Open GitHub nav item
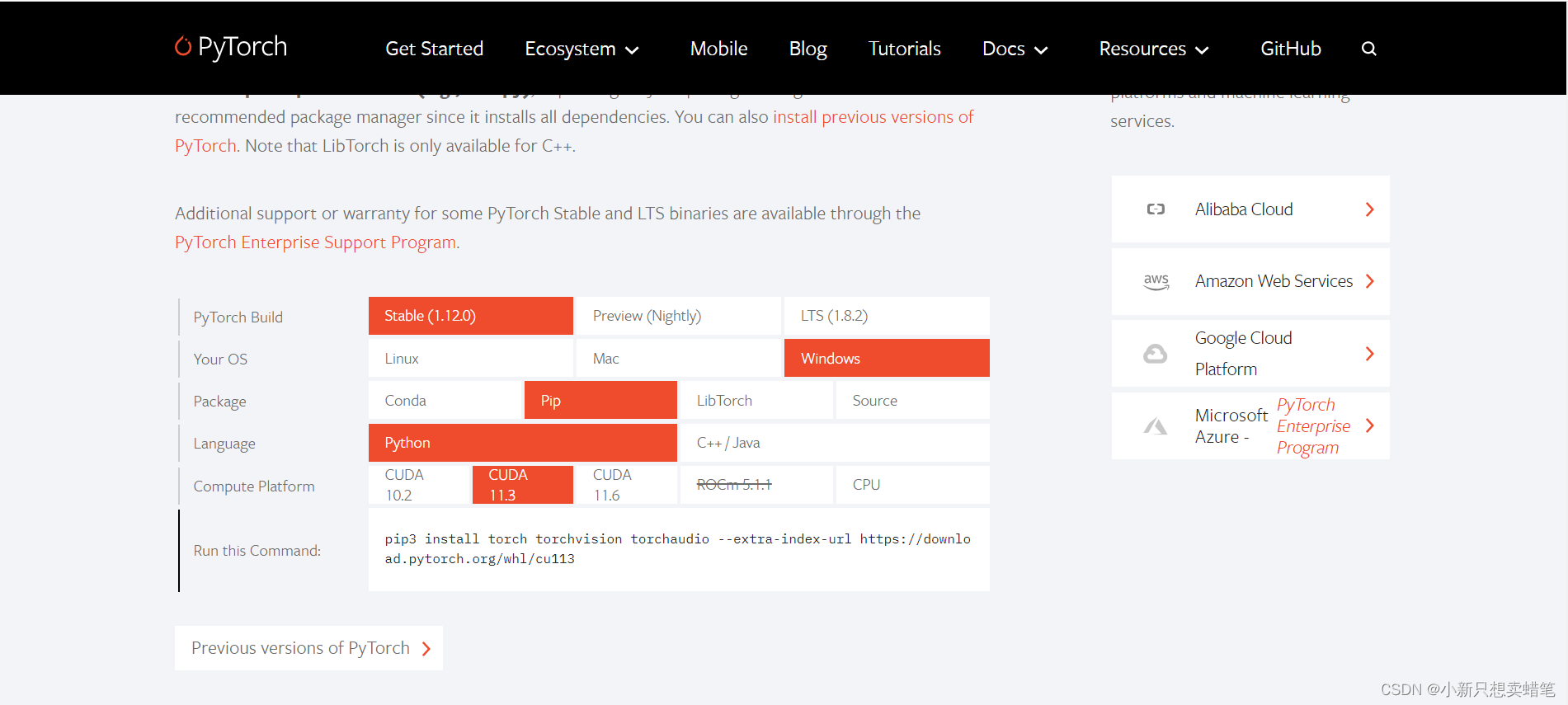 point(1291,49)
